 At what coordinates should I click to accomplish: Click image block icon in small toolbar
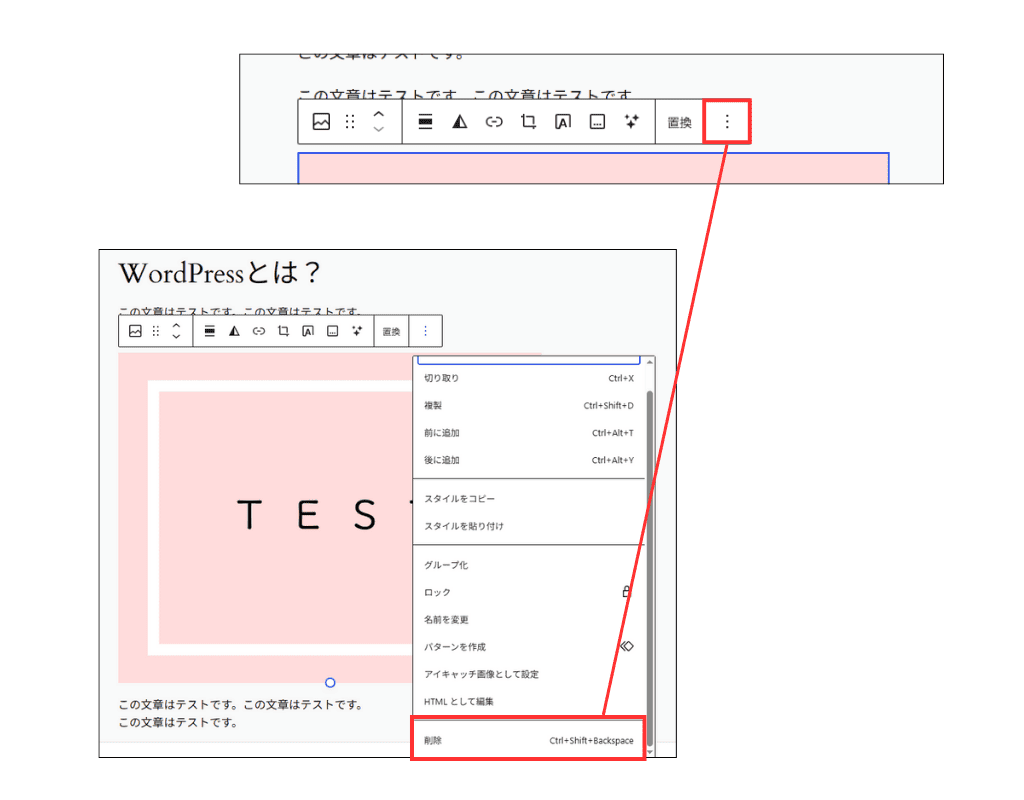(x=135, y=331)
